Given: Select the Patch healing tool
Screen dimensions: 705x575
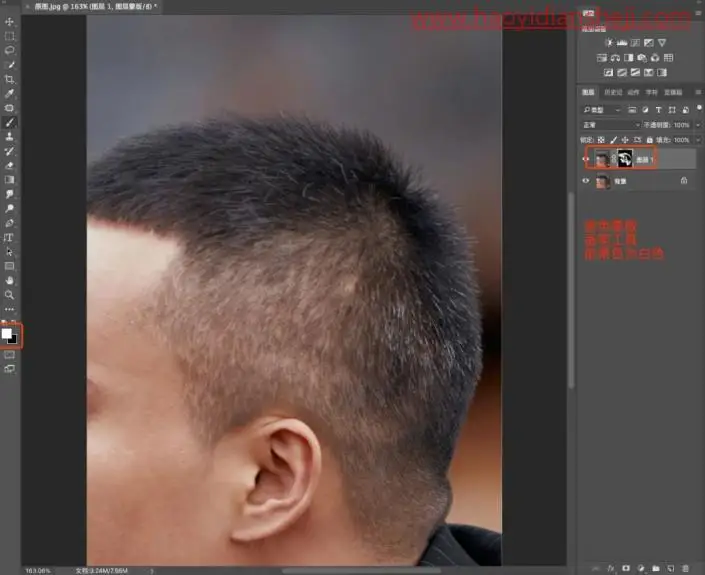Looking at the screenshot, I should (x=9, y=108).
